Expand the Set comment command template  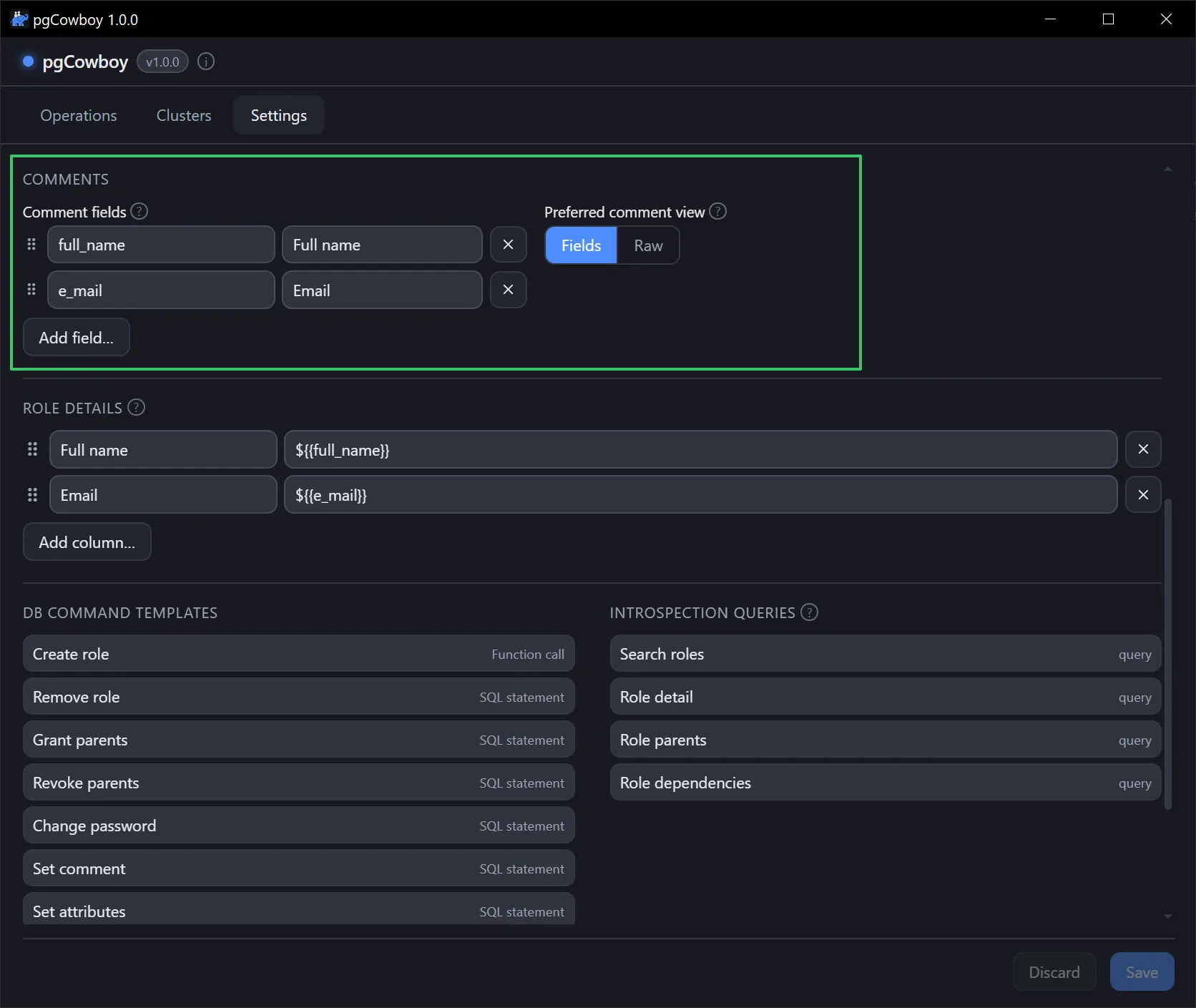(299, 868)
